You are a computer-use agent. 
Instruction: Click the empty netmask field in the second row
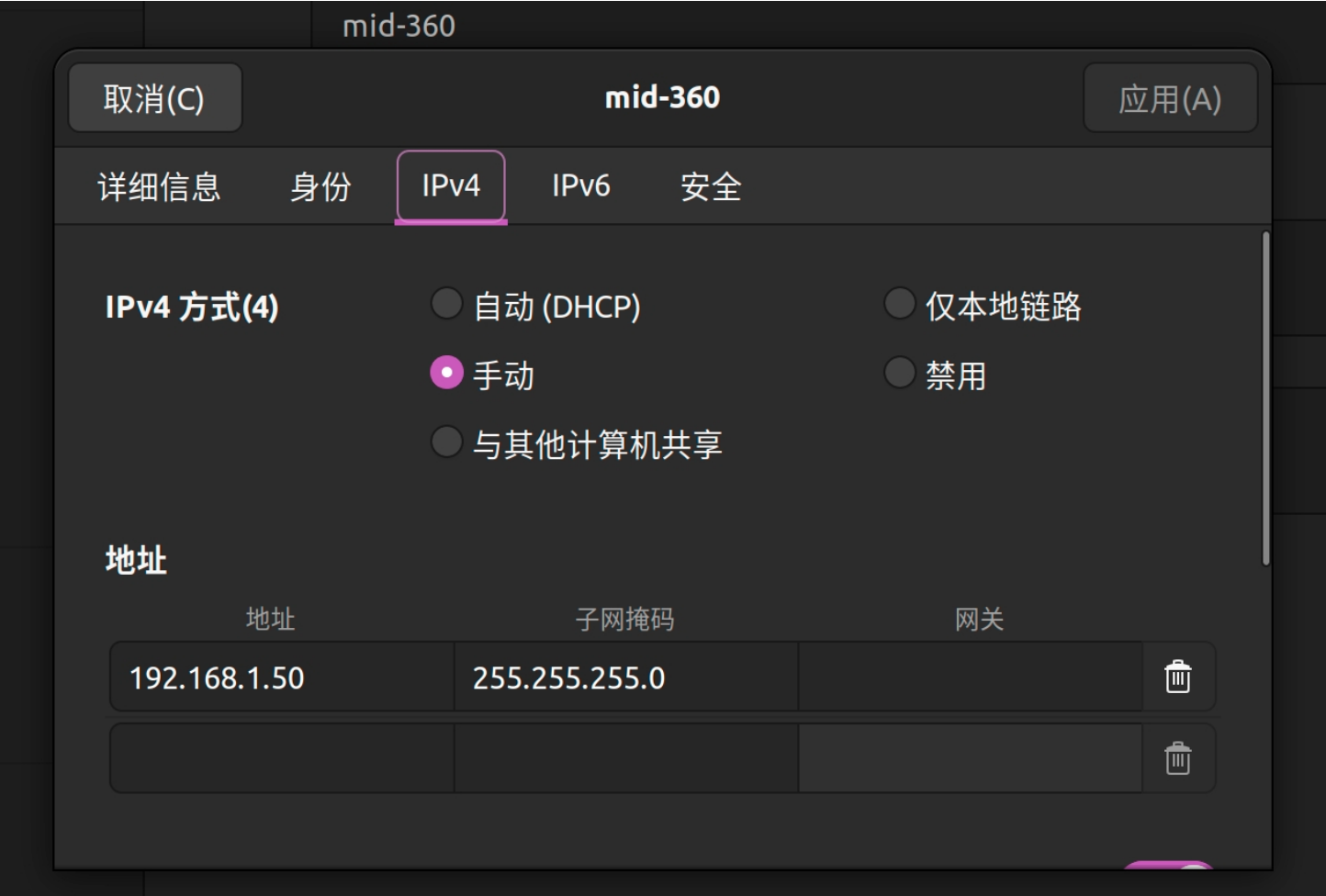point(624,759)
